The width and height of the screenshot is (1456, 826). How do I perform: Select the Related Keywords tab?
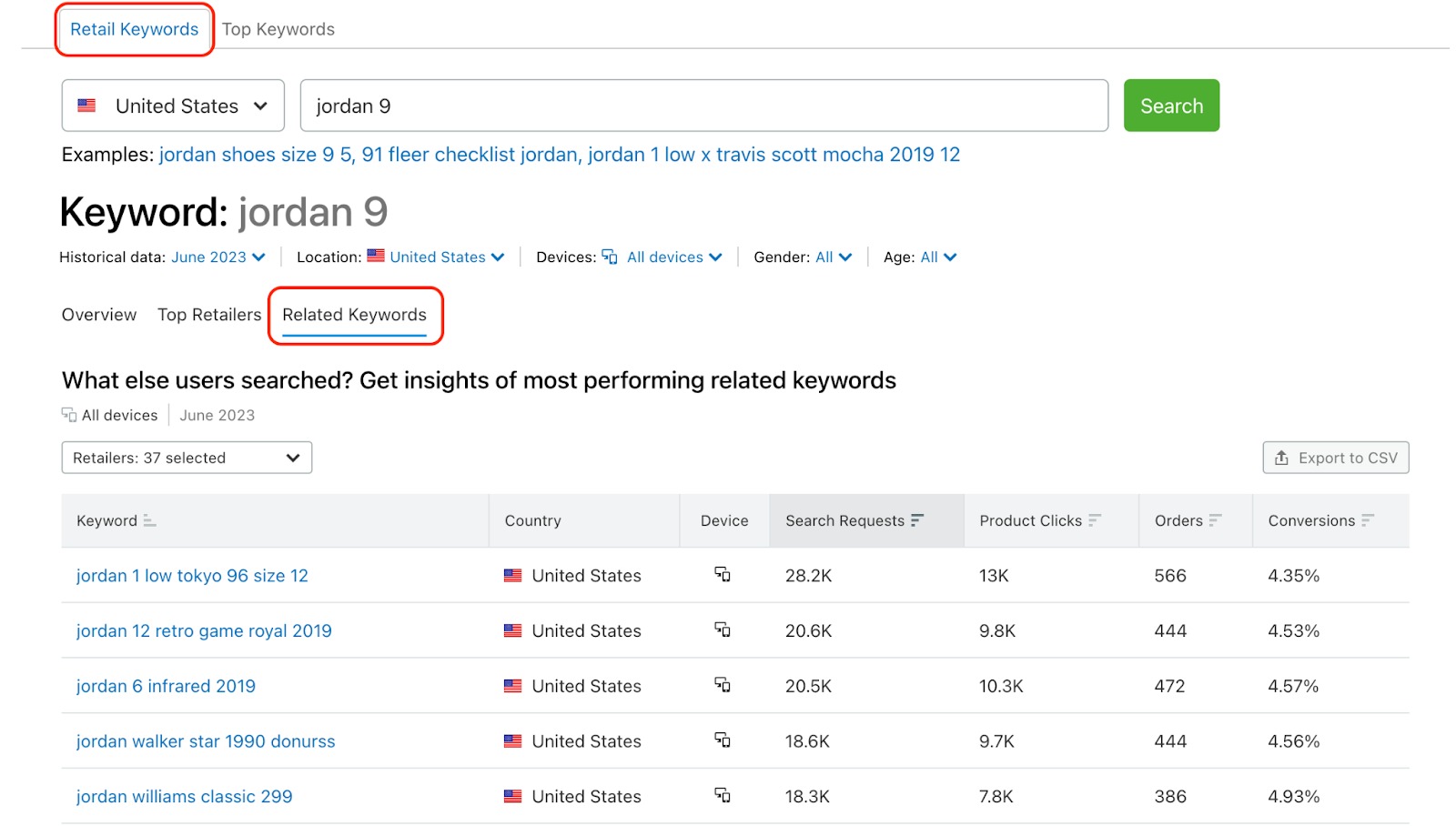pyautogui.click(x=354, y=315)
